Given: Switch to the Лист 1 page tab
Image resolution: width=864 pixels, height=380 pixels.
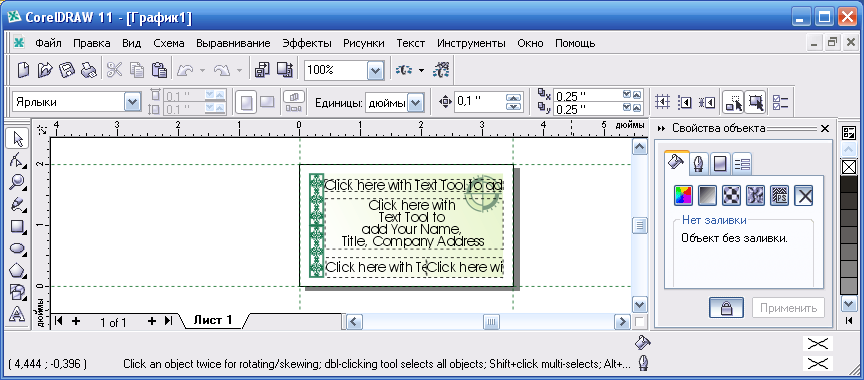Looking at the screenshot, I should pyautogui.click(x=214, y=320).
